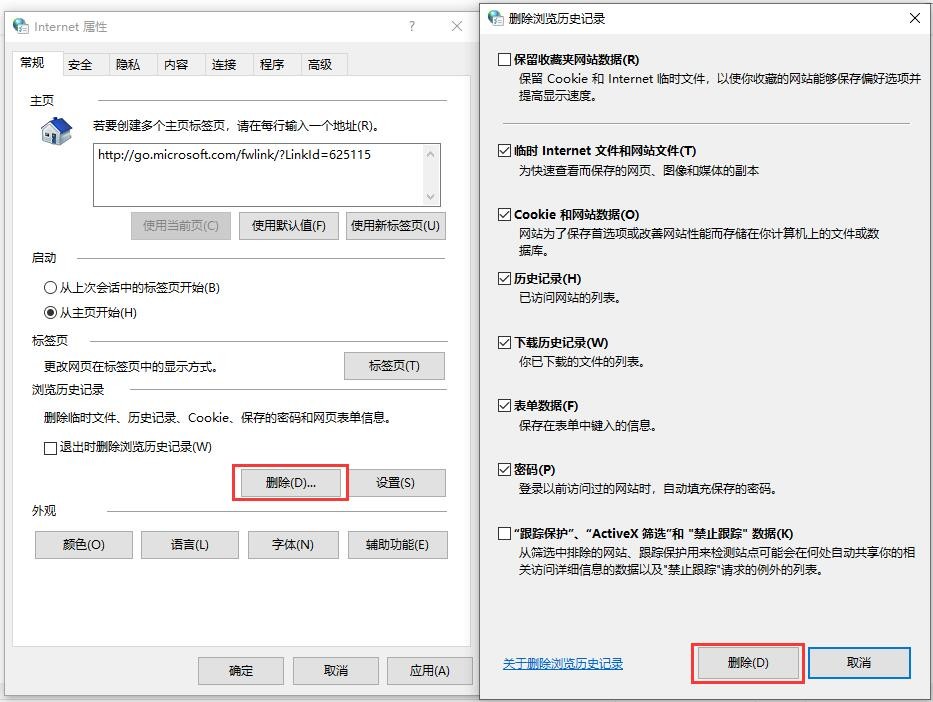933x702 pixels.
Task: Open the 颜色(O) settings
Action: pyautogui.click(x=82, y=545)
